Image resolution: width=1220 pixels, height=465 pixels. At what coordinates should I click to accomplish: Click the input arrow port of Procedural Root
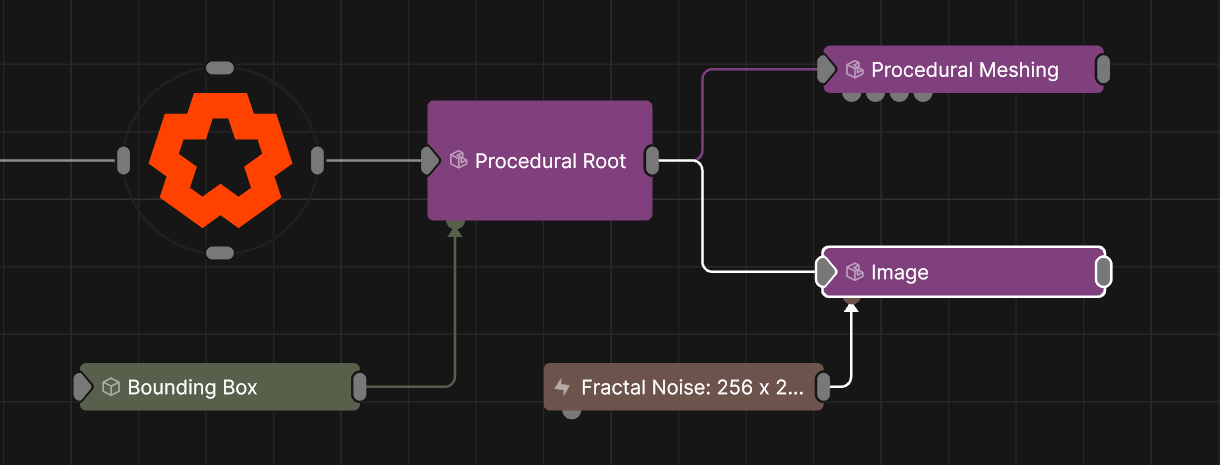(430, 160)
